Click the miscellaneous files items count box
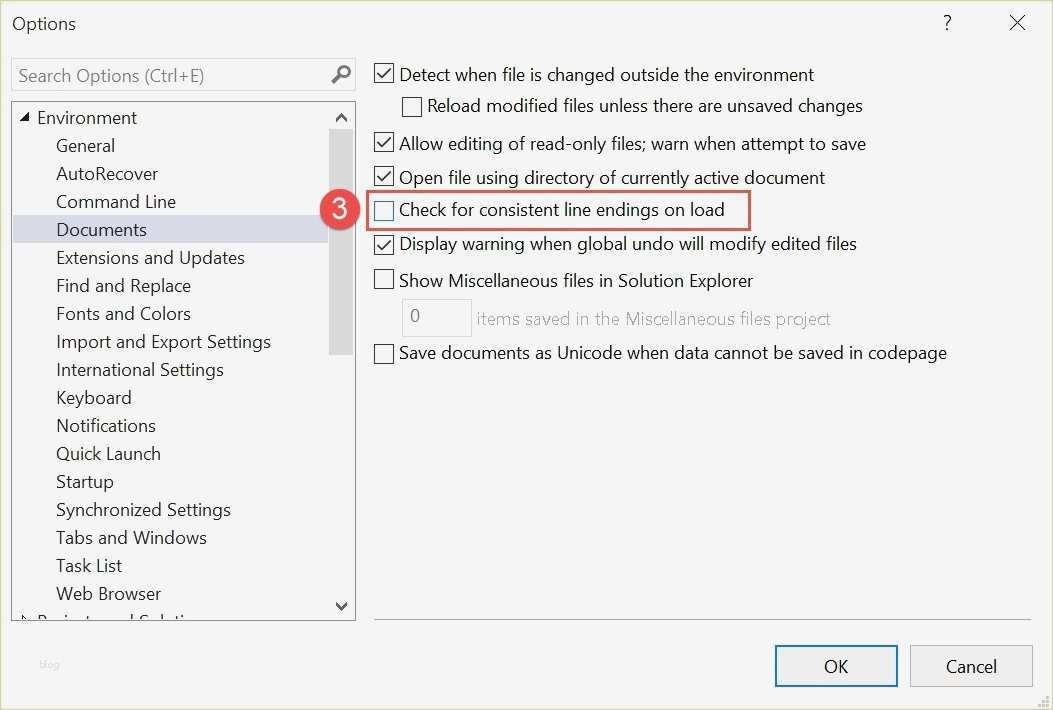This screenshot has width=1053, height=710. [x=436, y=318]
